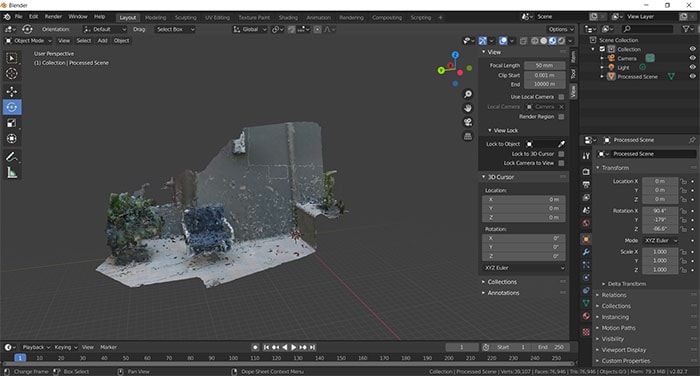This screenshot has height=376, width=700.
Task: Open the Add menu in viewport header
Action: pos(102,41)
